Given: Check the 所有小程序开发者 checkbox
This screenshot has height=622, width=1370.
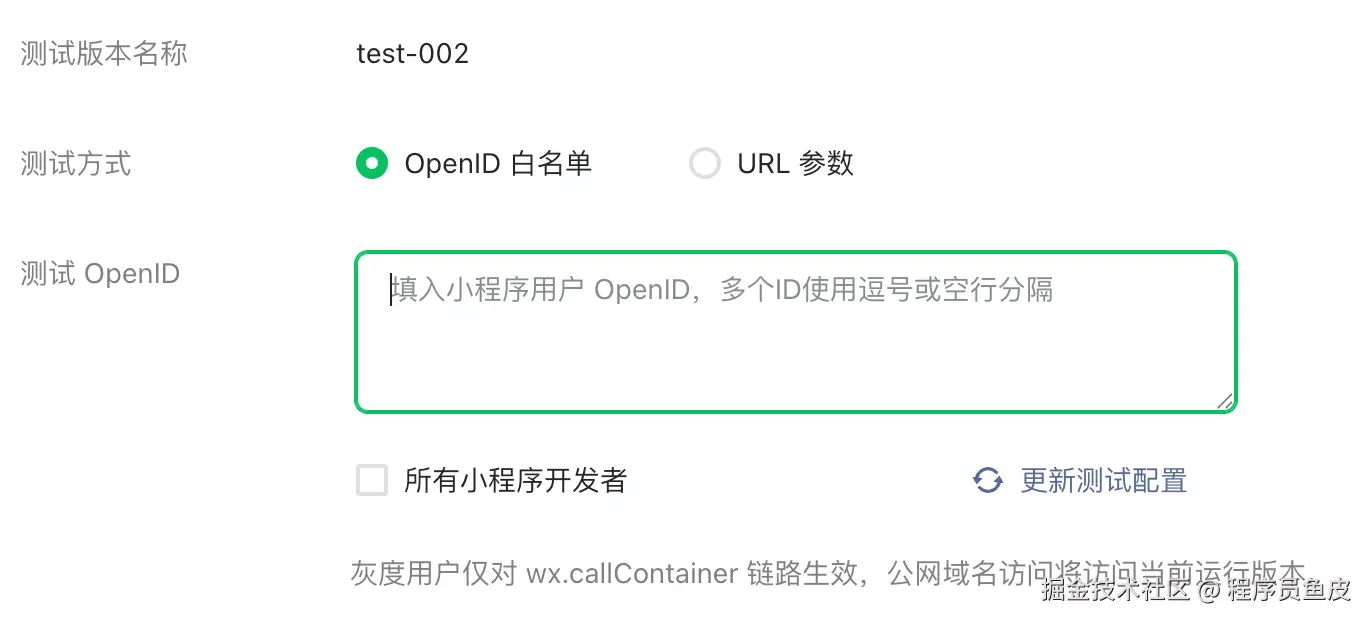Looking at the screenshot, I should [372, 481].
